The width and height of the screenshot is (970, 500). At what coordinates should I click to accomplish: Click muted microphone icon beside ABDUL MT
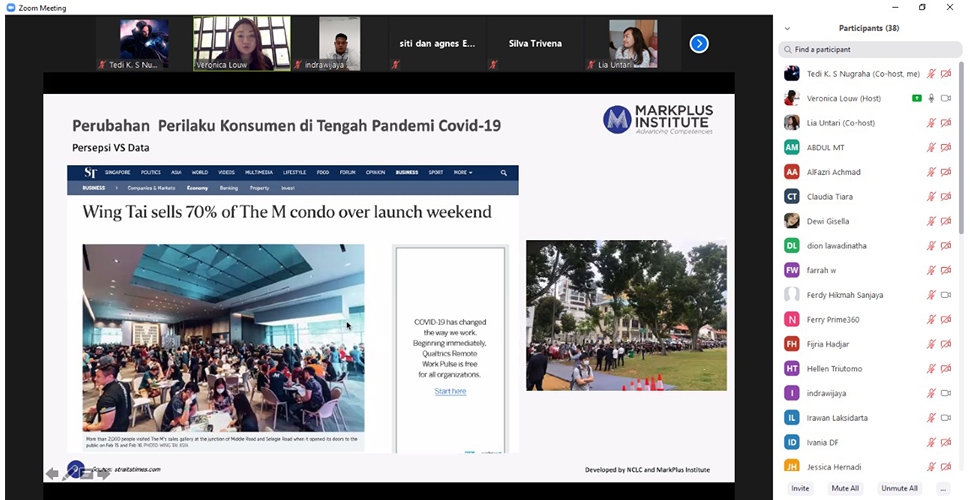pos(931,147)
